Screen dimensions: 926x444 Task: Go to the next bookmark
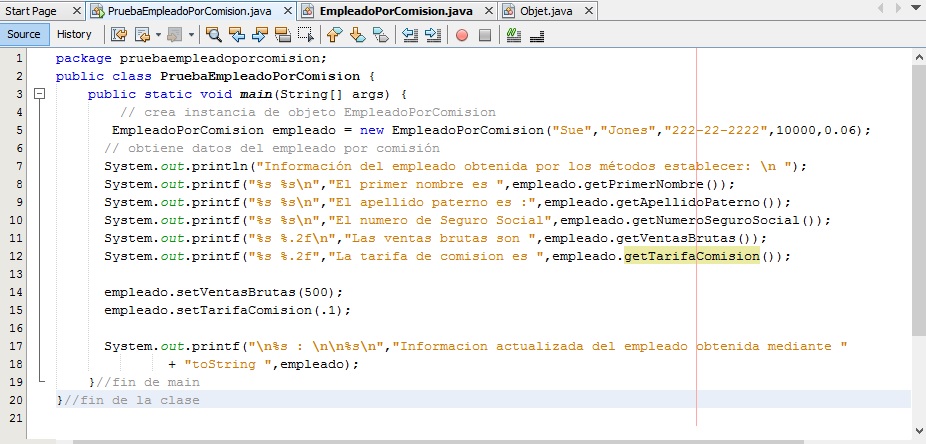pos(357,35)
